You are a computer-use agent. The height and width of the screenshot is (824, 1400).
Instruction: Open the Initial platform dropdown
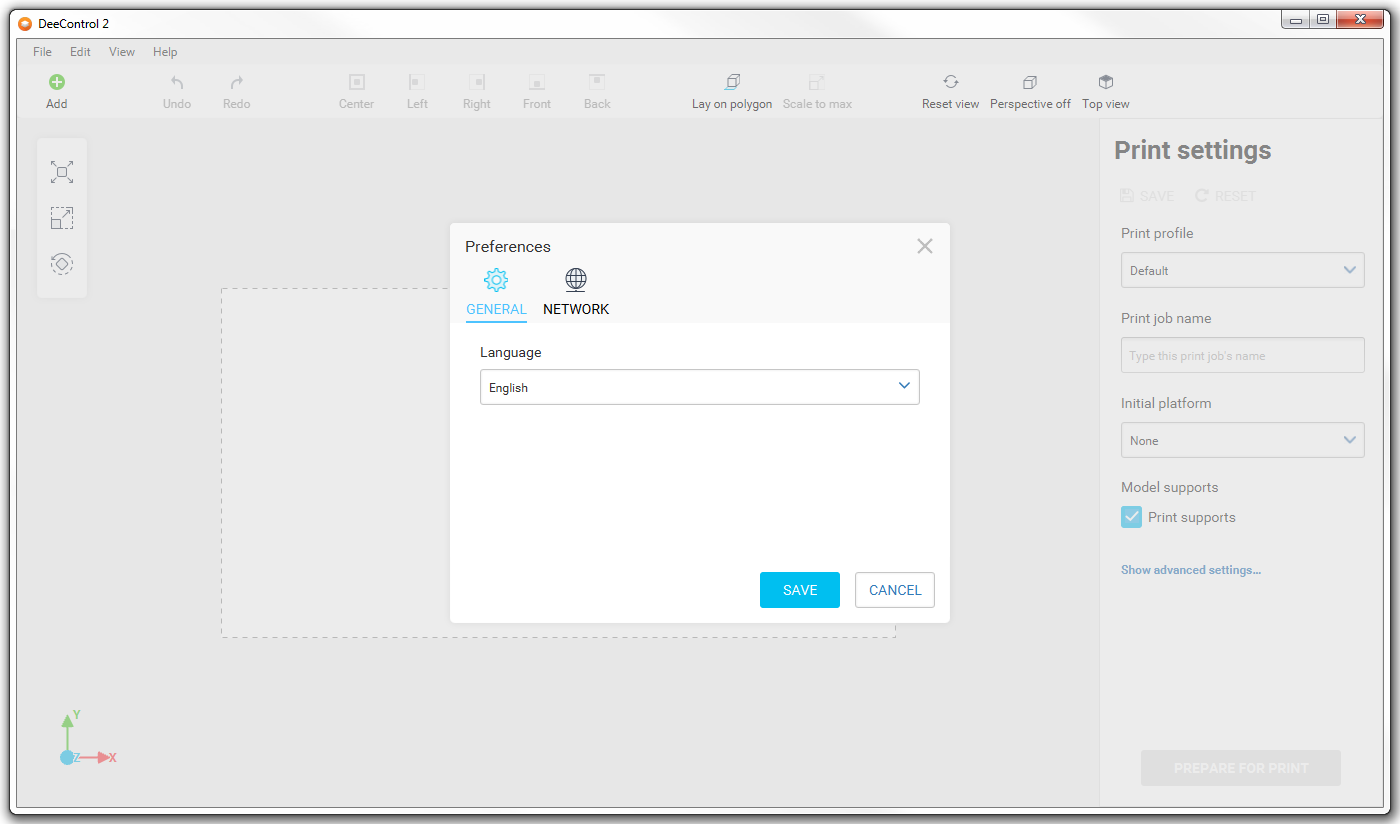coord(1242,440)
